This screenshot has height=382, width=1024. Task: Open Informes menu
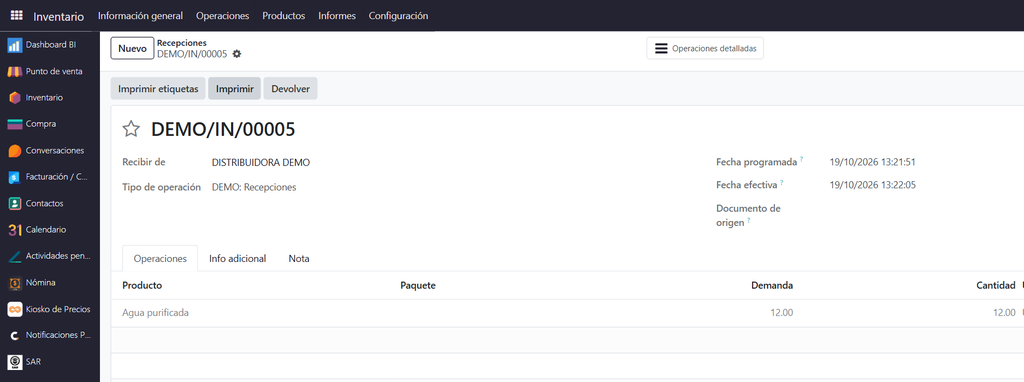pyautogui.click(x=337, y=16)
